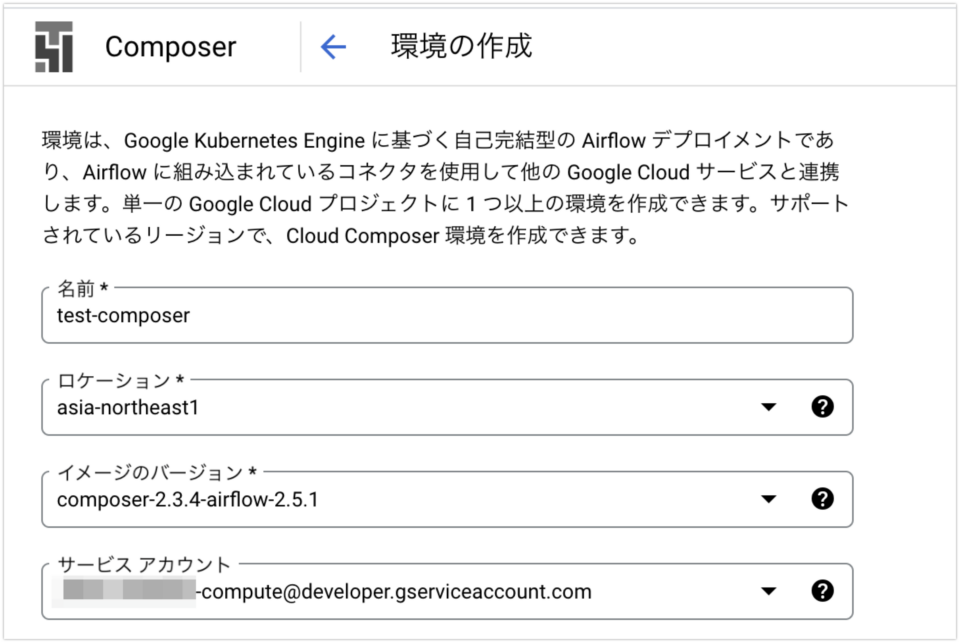Select the composer-2.3.4-airflow-2.5.1 version value

(188, 499)
